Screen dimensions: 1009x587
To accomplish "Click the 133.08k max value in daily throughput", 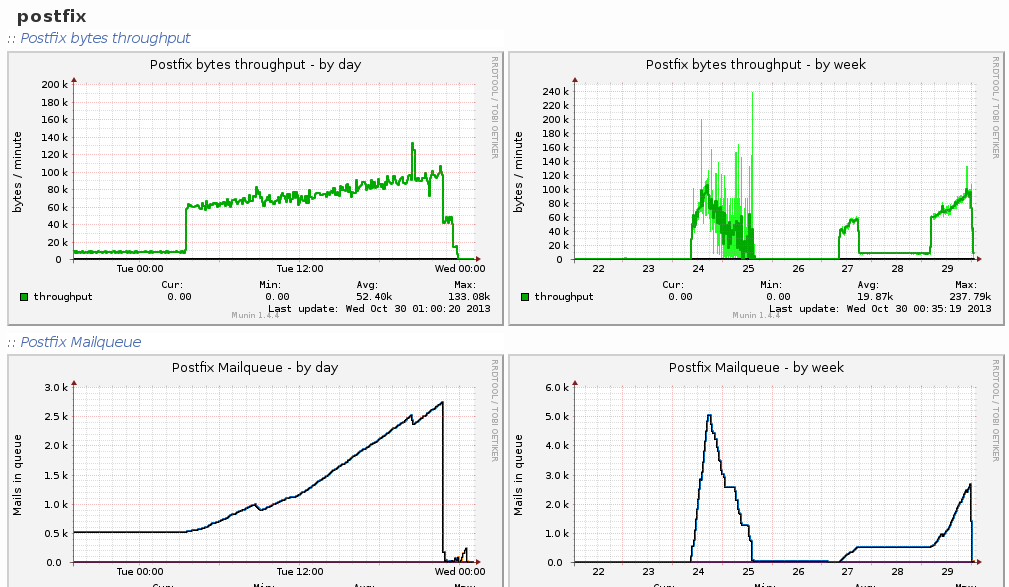I will point(468,297).
